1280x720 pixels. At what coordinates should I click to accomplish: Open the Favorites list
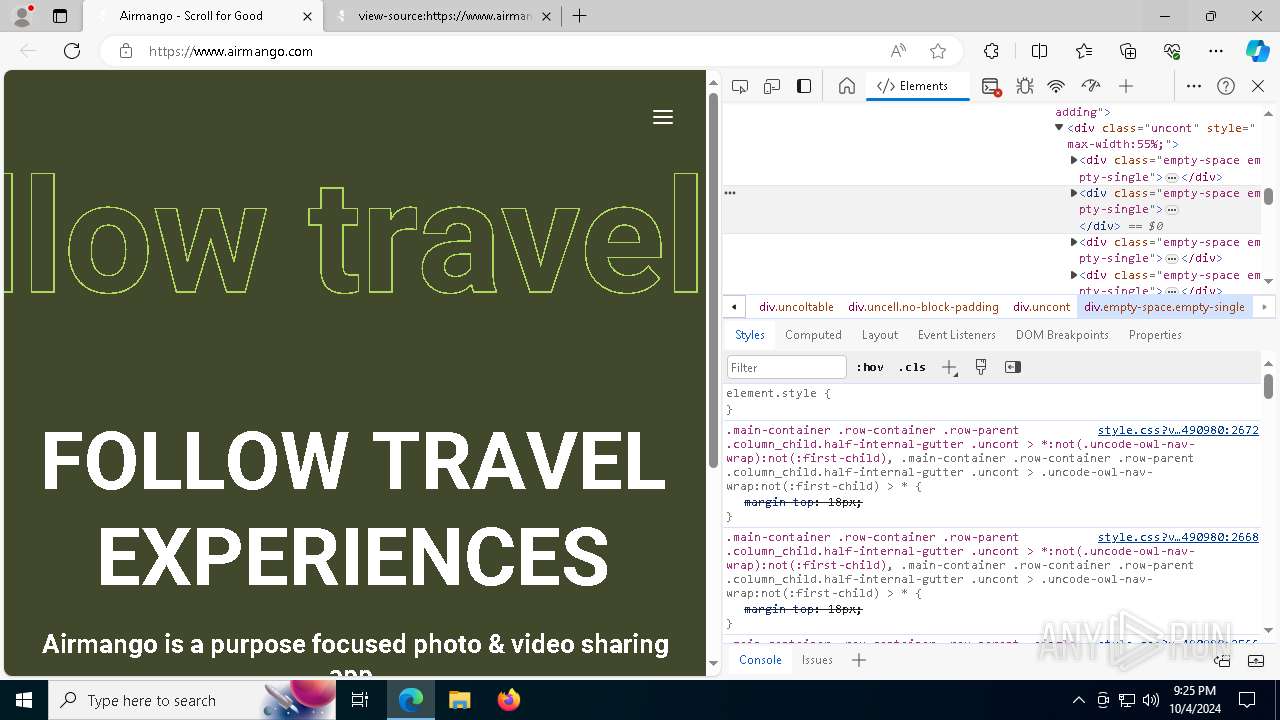1084,51
